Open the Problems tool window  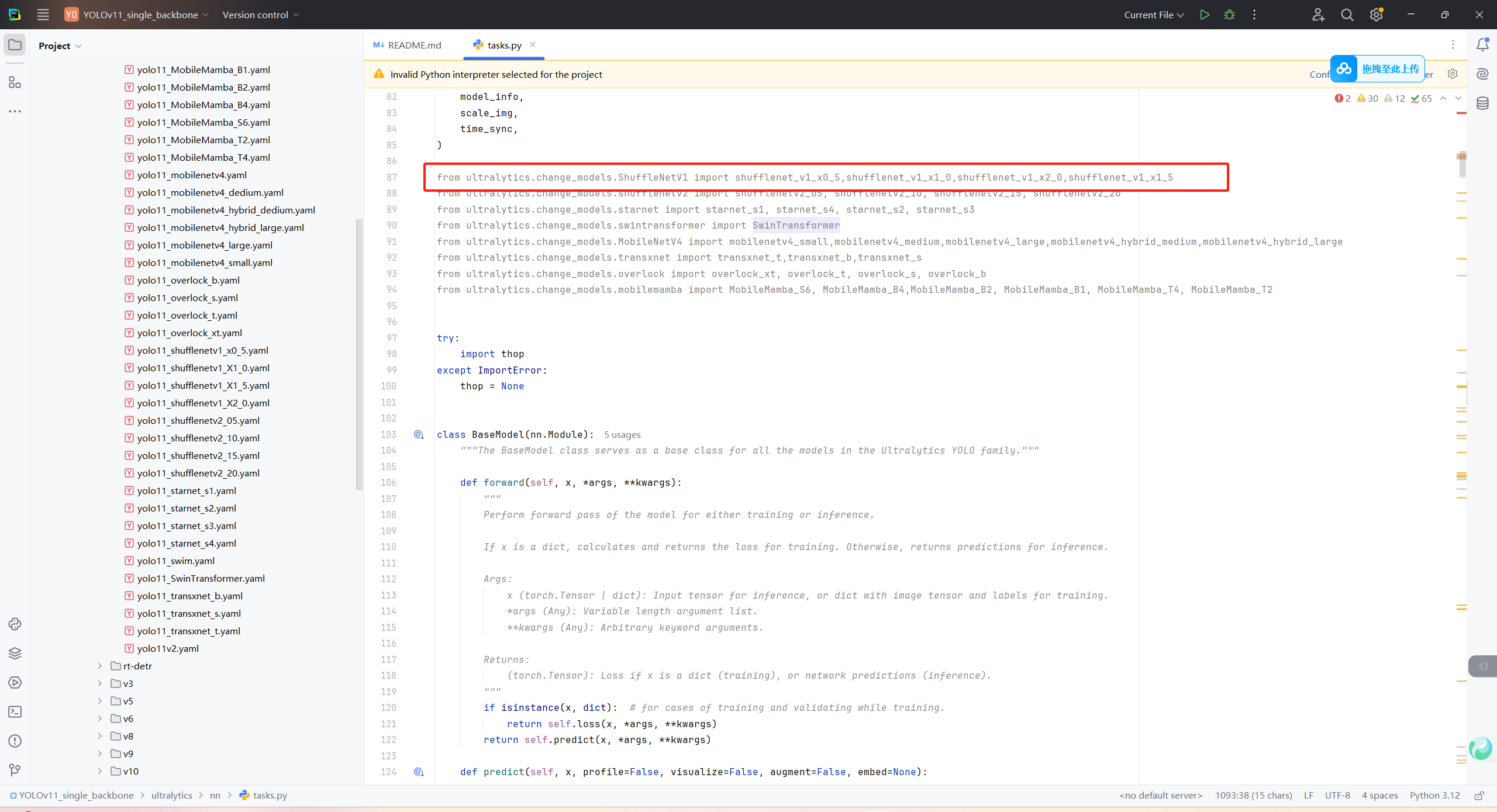coord(15,741)
